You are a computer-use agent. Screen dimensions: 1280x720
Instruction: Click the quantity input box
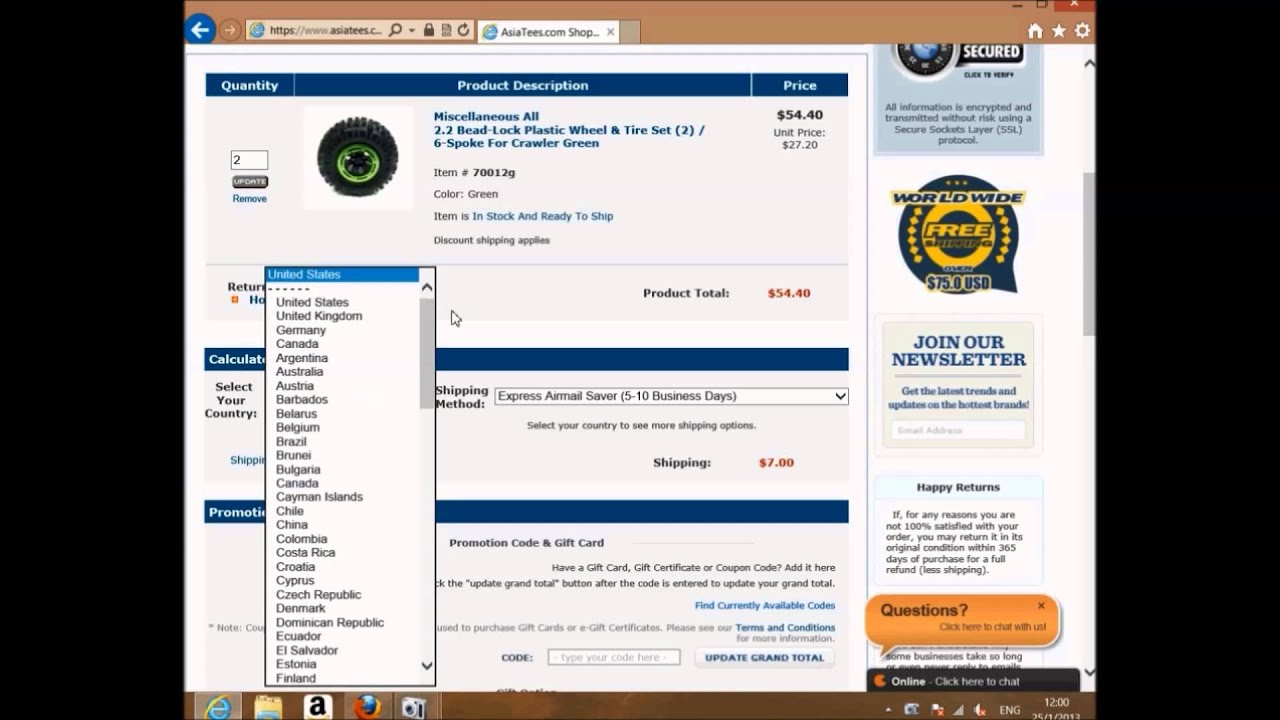coord(249,160)
